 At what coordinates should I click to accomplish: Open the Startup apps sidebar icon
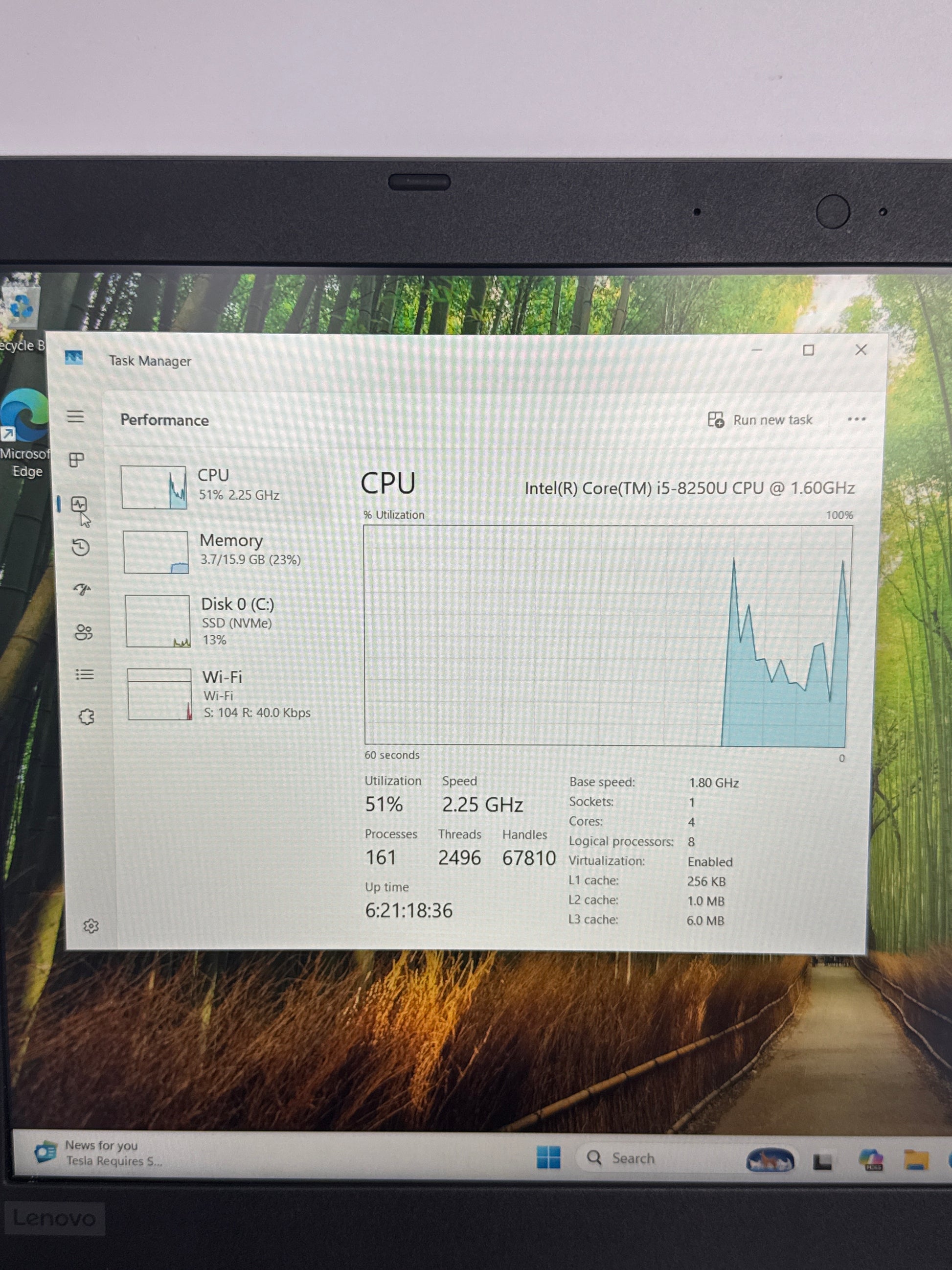[82, 589]
